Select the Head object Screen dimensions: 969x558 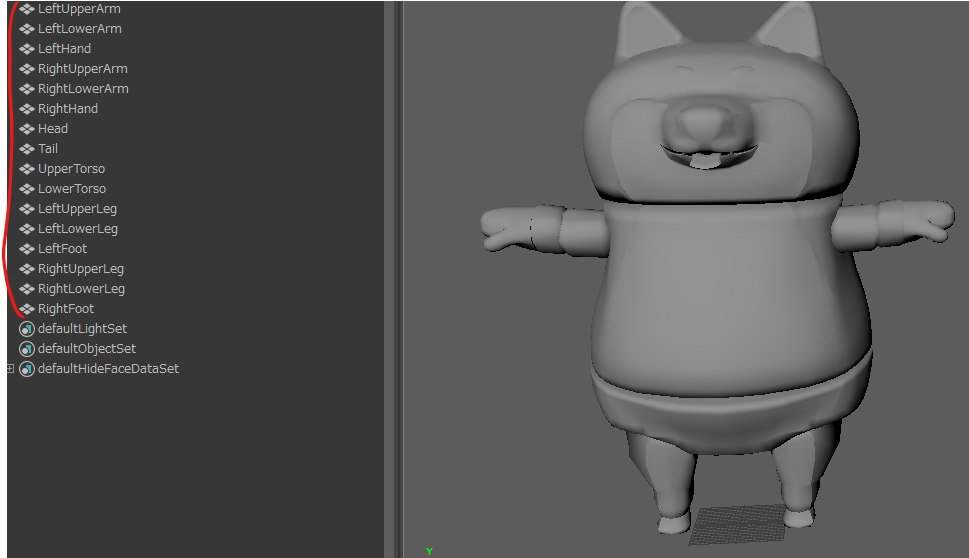[x=53, y=129]
